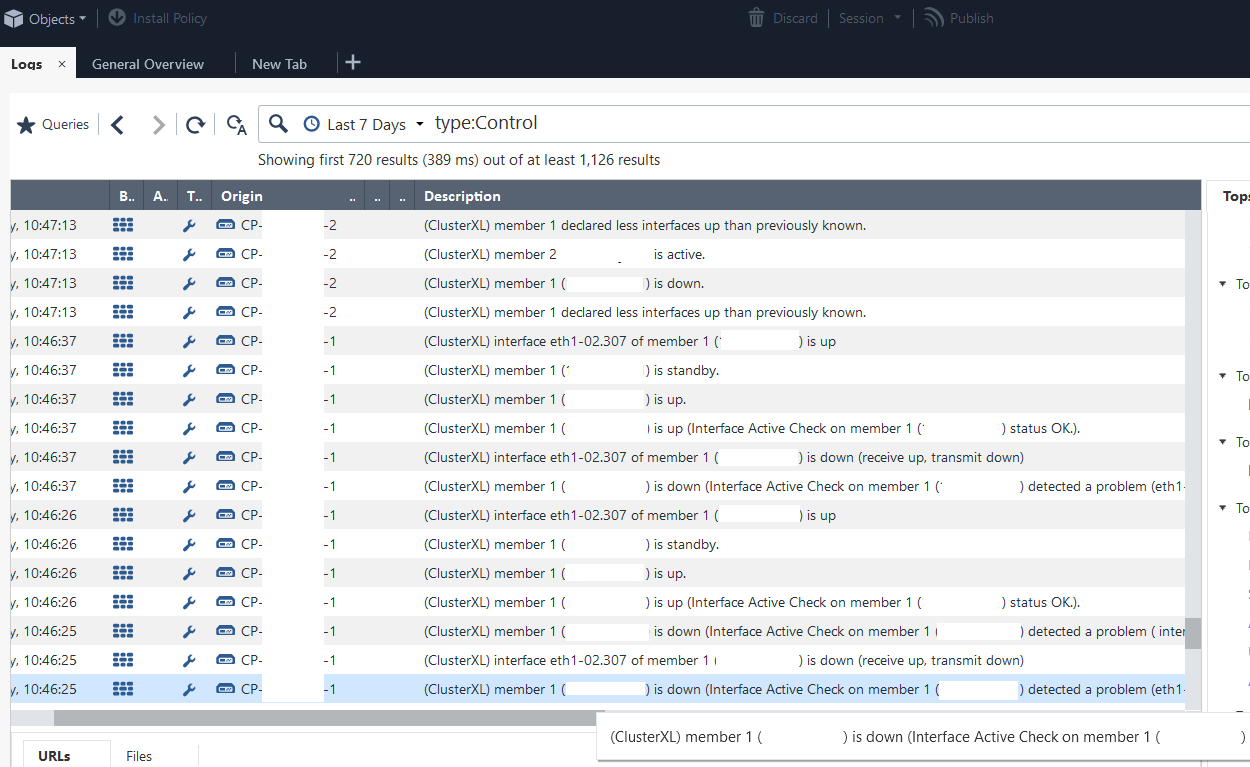This screenshot has width=1250, height=767.
Task: Click the Discard trash icon
Action: (756, 17)
